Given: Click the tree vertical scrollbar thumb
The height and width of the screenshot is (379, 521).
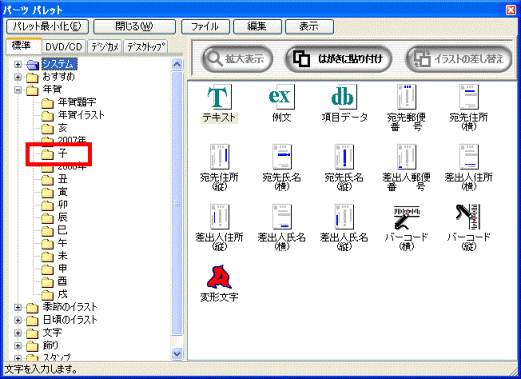Looking at the screenshot, I should click(x=177, y=203).
